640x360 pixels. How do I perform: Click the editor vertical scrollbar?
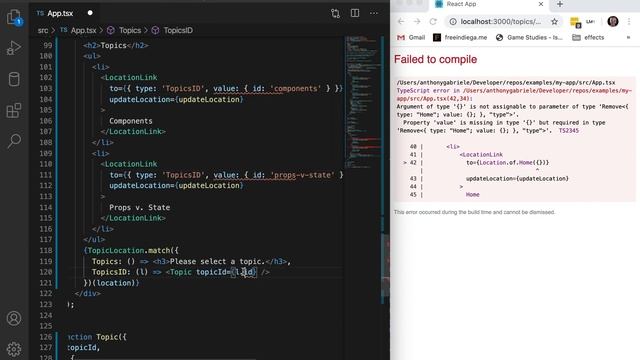tap(385, 265)
